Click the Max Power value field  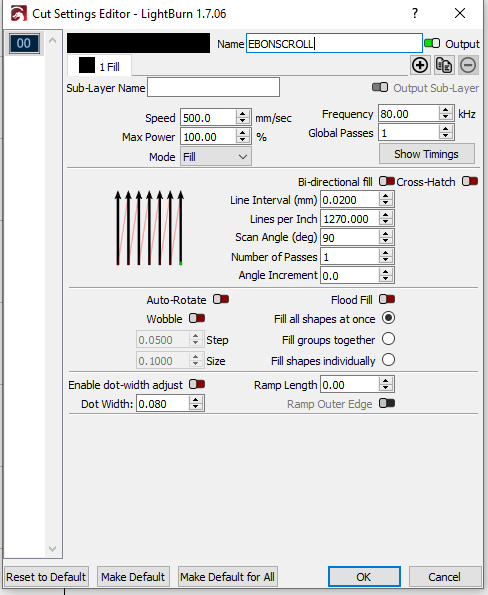coord(208,137)
